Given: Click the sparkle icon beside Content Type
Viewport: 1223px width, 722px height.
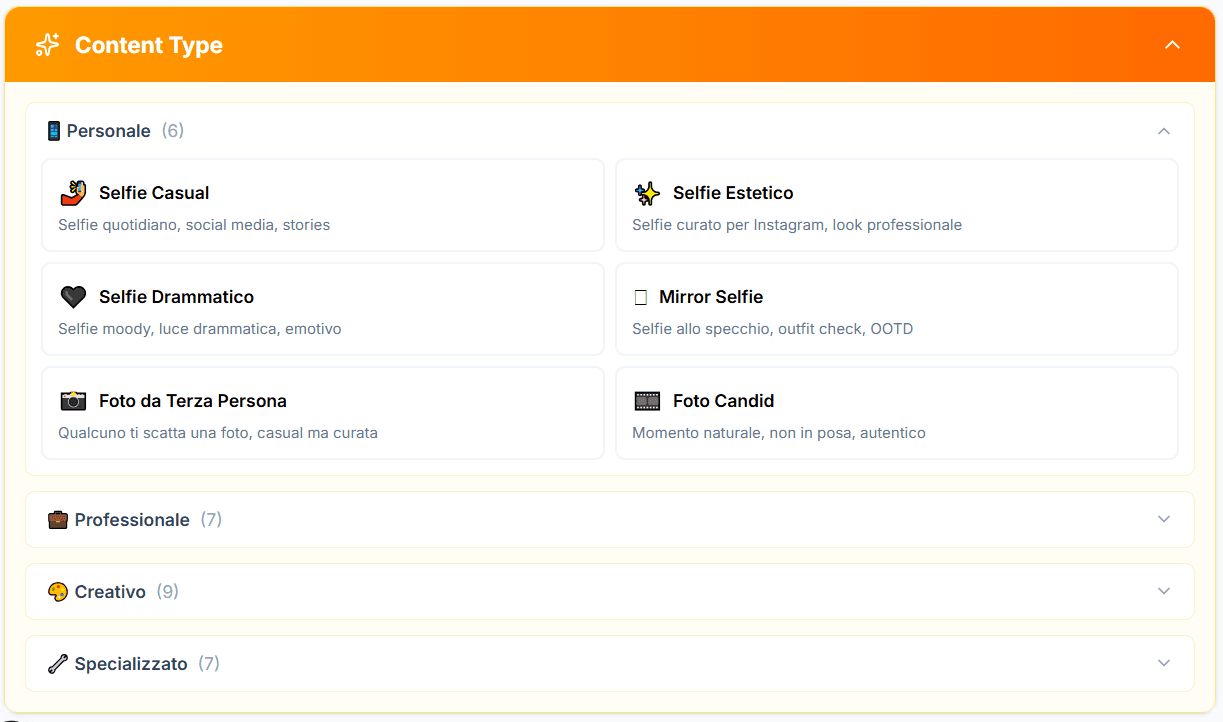Looking at the screenshot, I should 47,45.
